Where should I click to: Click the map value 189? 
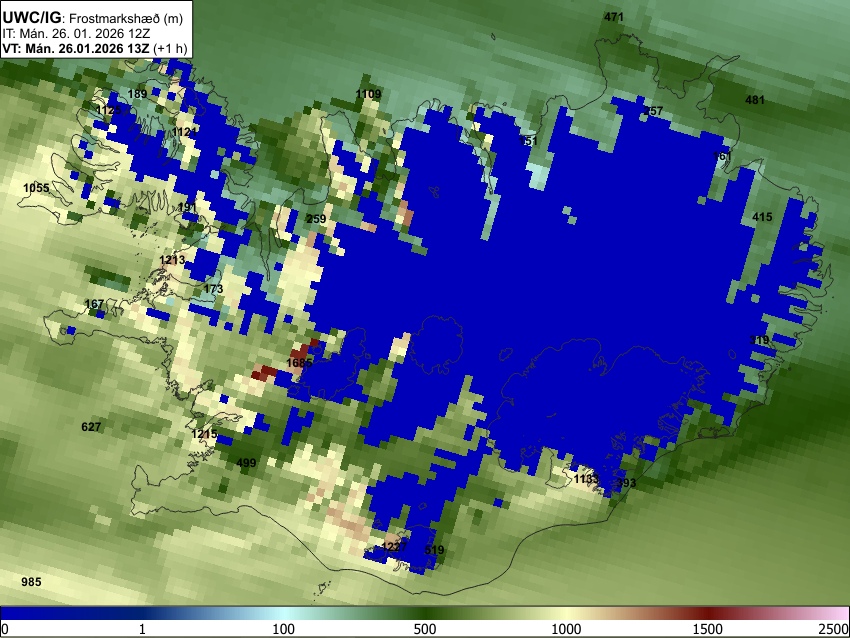pos(137,94)
